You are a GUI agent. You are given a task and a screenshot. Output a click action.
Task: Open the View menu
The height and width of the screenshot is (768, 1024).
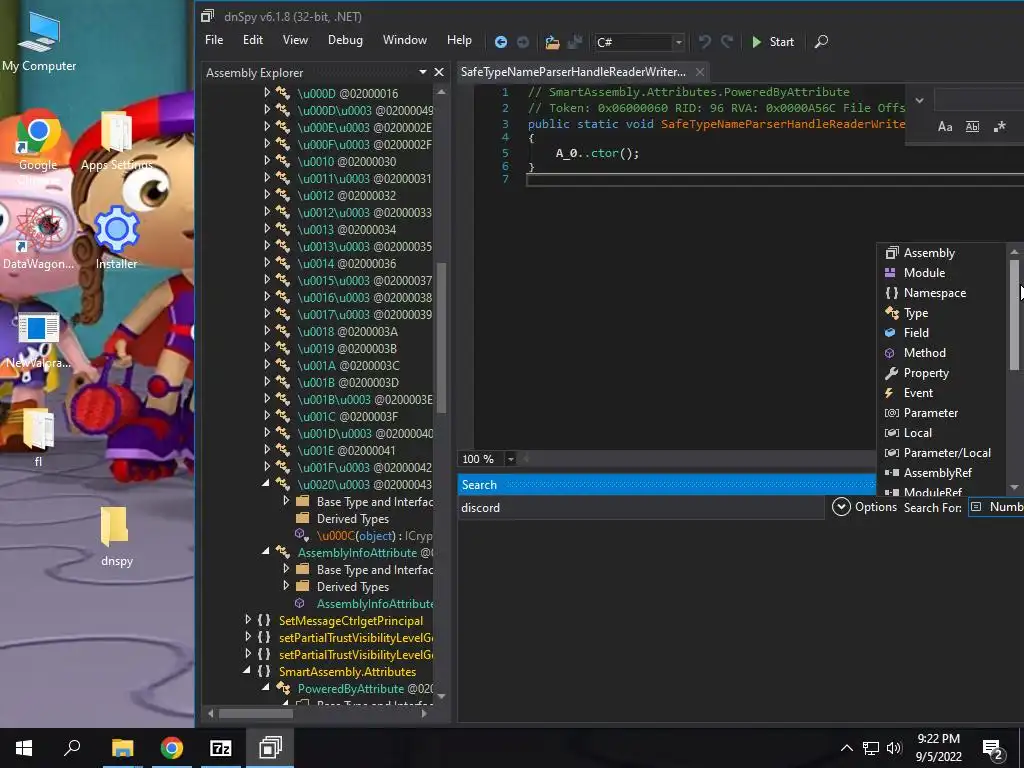(x=295, y=40)
